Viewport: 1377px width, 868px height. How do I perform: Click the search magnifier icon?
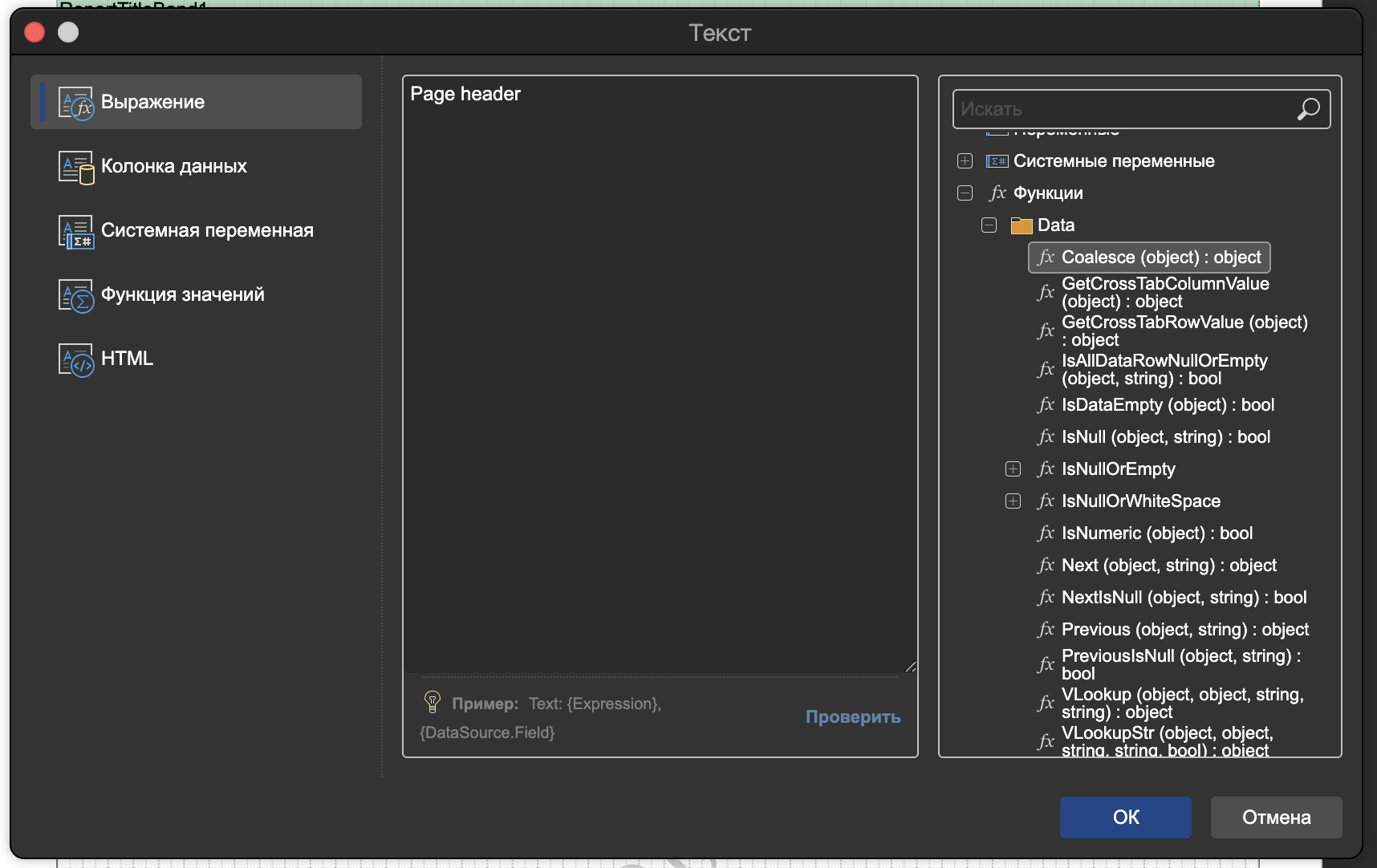tap(1308, 109)
